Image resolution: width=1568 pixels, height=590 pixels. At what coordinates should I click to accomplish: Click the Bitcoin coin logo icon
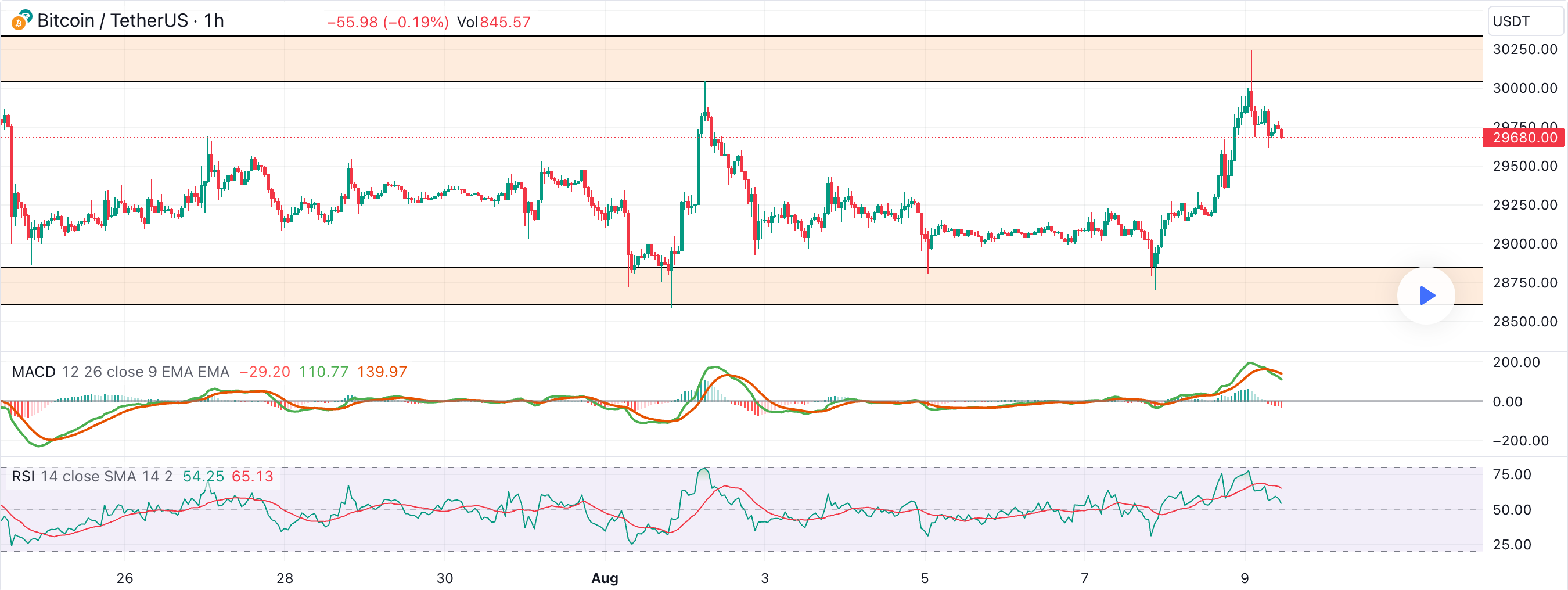tap(19, 23)
